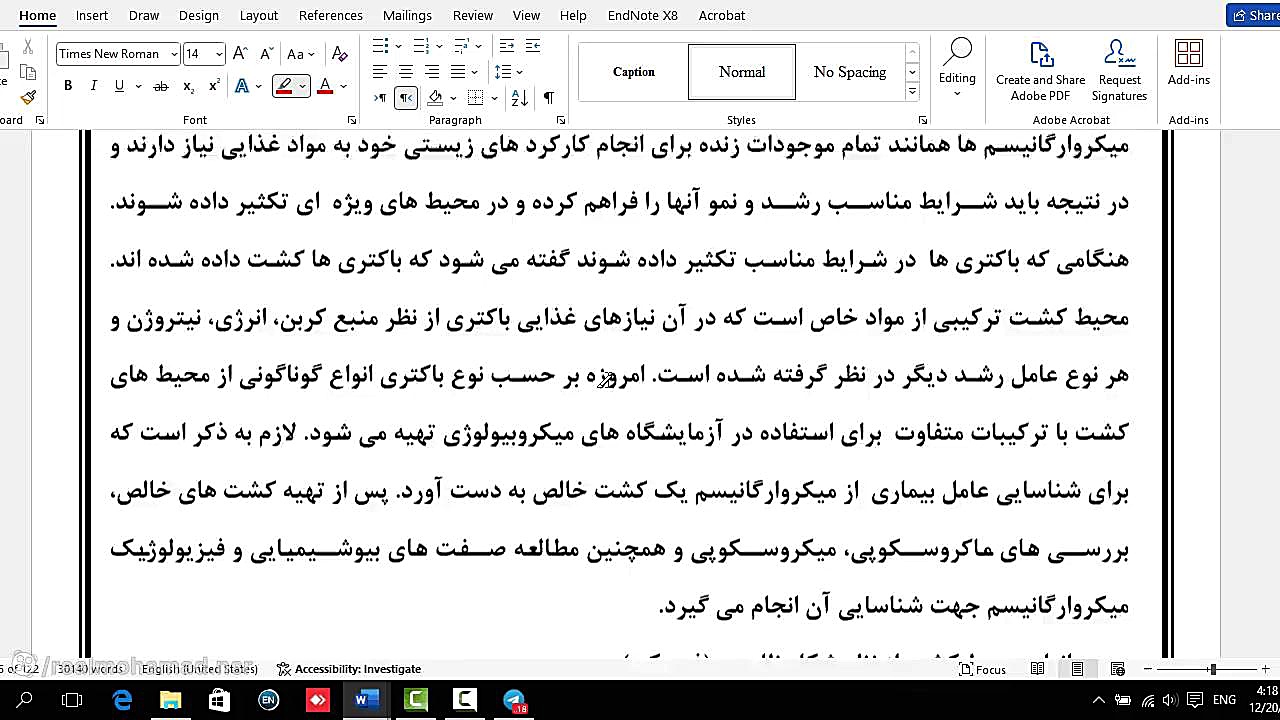Go to the References tab
This screenshot has height=720, width=1280.
point(331,15)
